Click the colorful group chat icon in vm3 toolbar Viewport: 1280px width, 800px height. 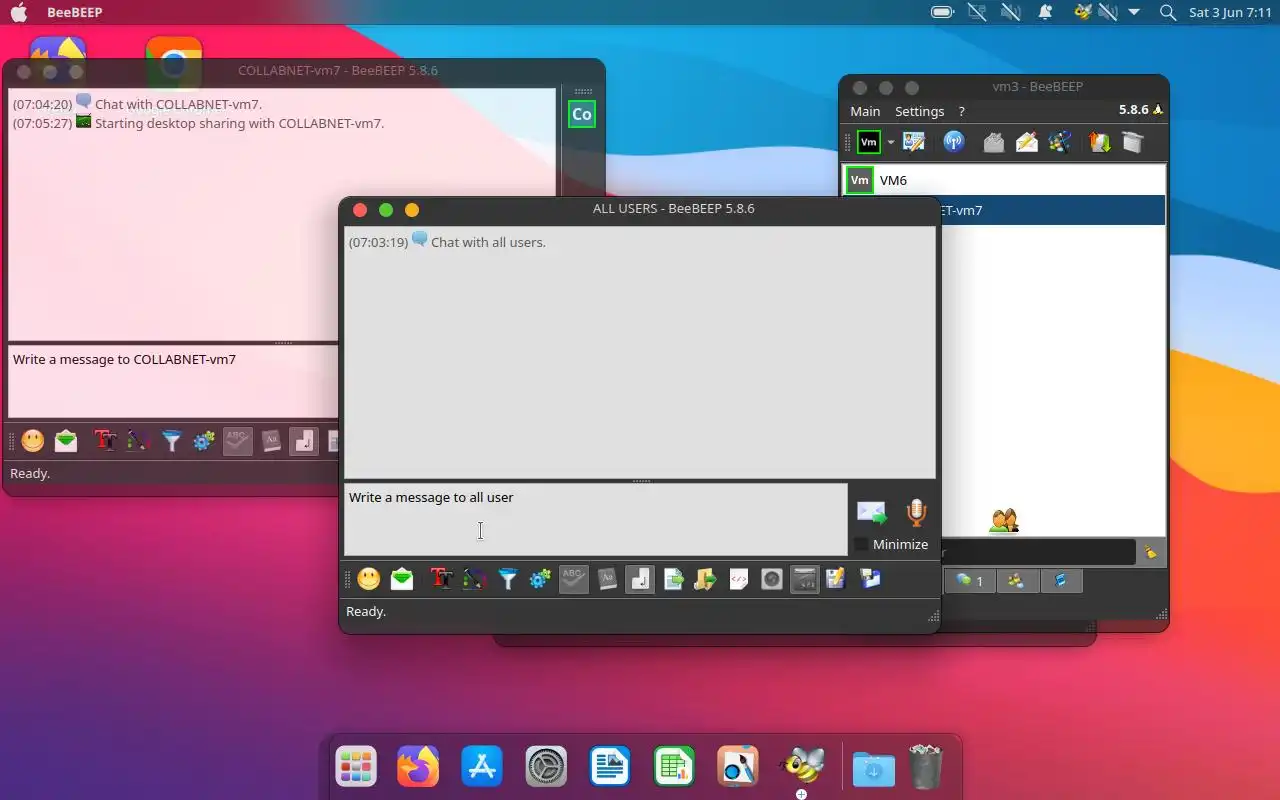pyautogui.click(x=1061, y=142)
